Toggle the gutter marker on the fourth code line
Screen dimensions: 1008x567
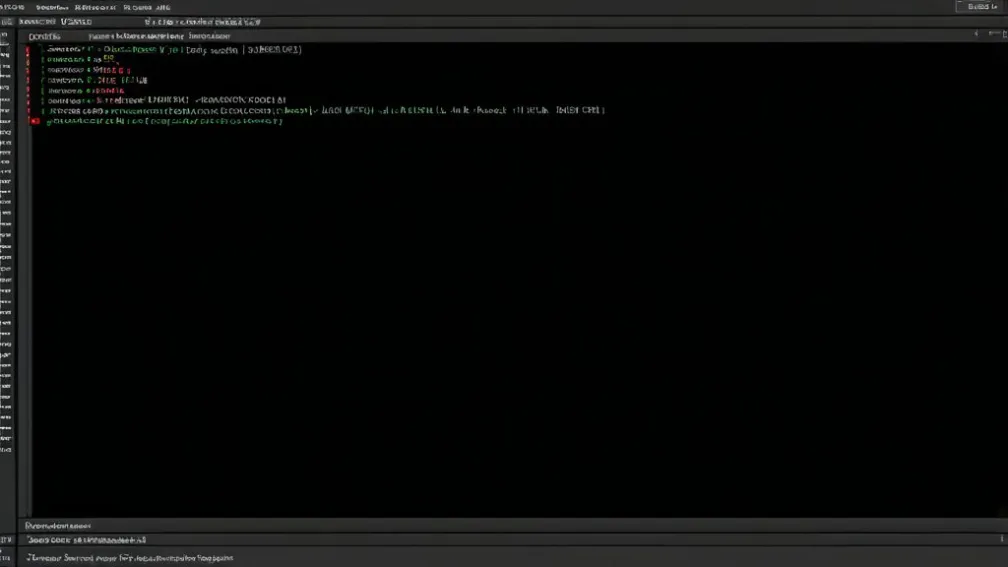pos(28,80)
